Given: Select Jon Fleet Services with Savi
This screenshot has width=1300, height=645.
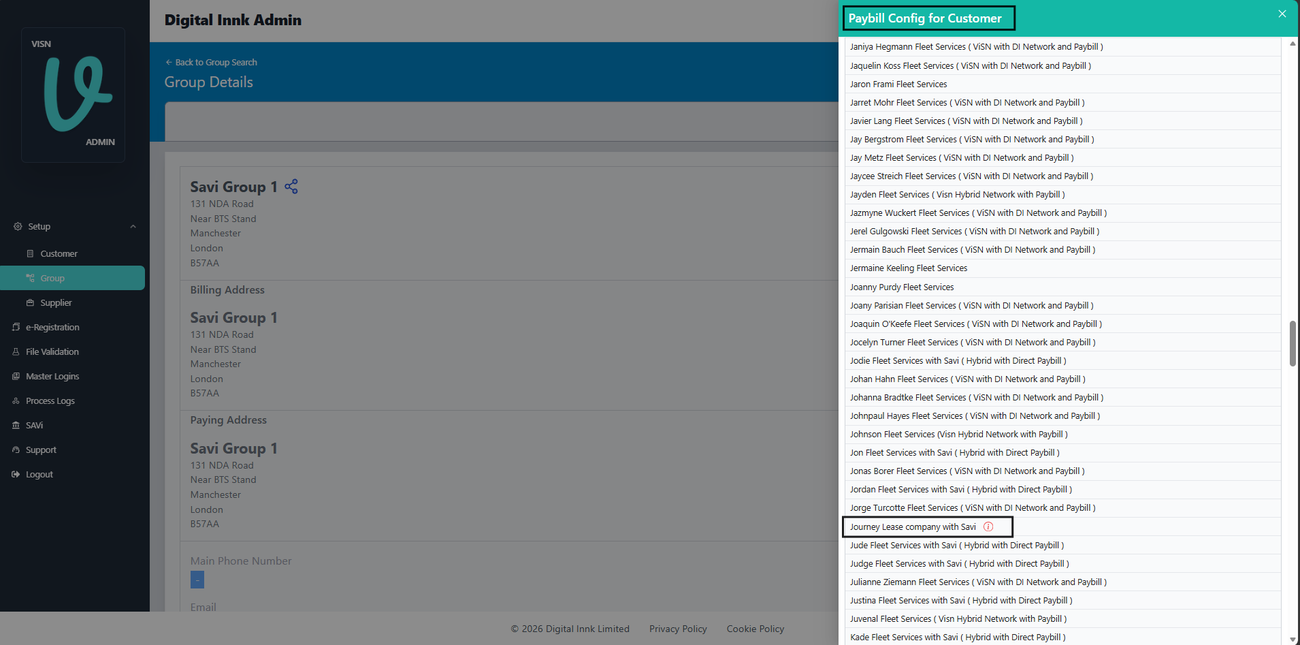Looking at the screenshot, I should [1064, 453].
